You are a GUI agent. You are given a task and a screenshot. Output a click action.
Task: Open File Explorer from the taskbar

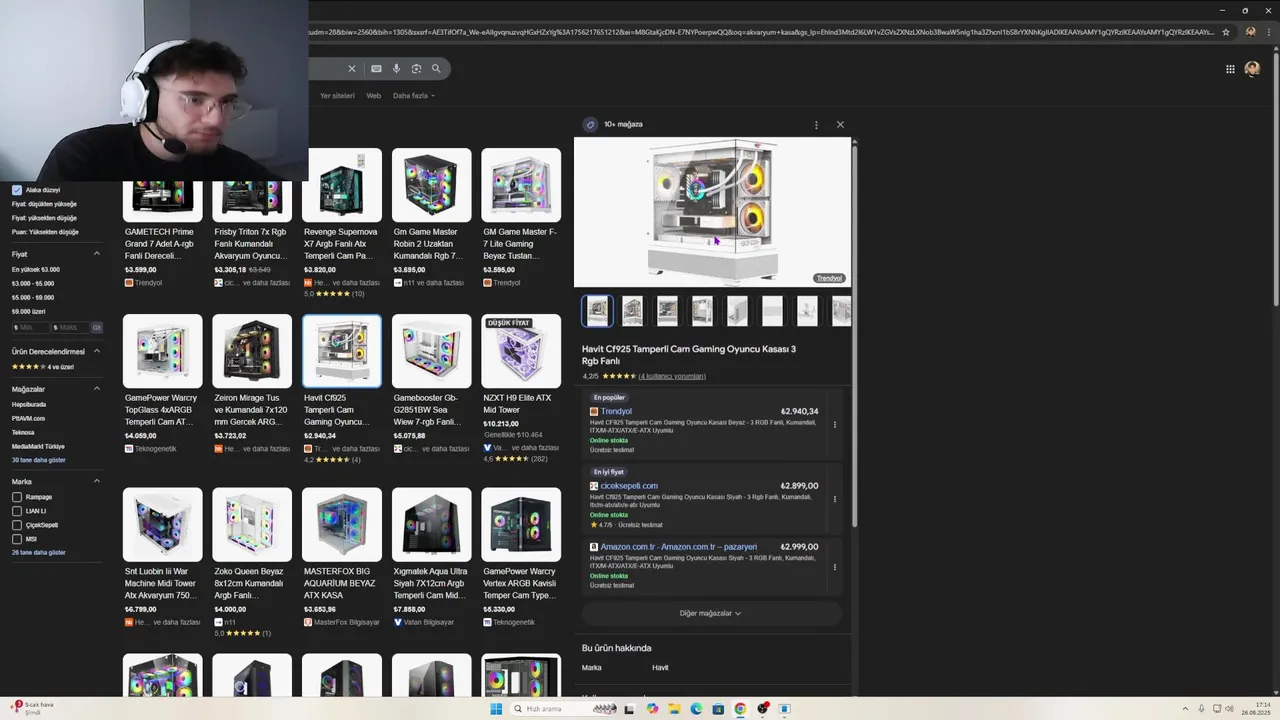point(674,709)
